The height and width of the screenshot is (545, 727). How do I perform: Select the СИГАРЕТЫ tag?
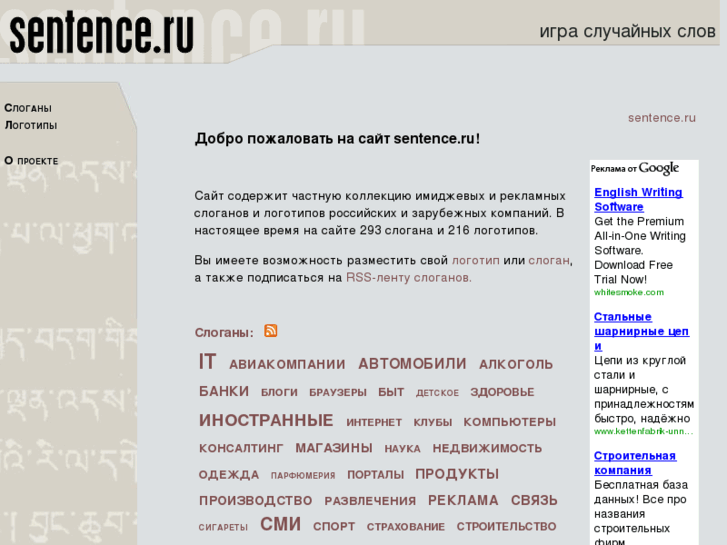[x=223, y=527]
